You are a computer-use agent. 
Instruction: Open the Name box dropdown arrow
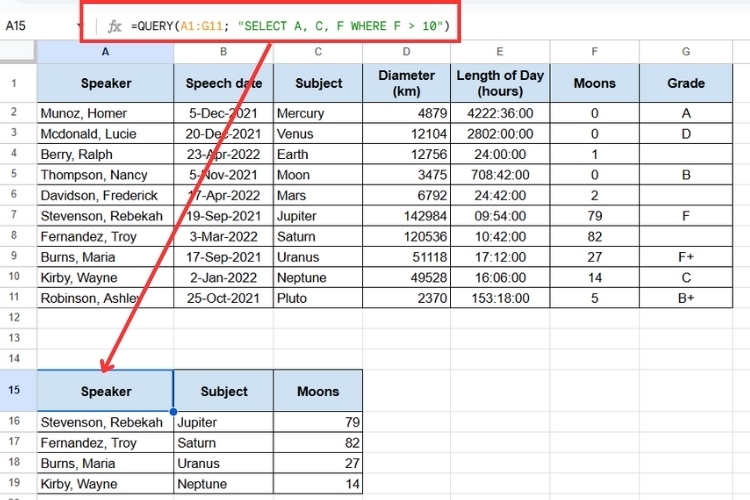[78, 26]
